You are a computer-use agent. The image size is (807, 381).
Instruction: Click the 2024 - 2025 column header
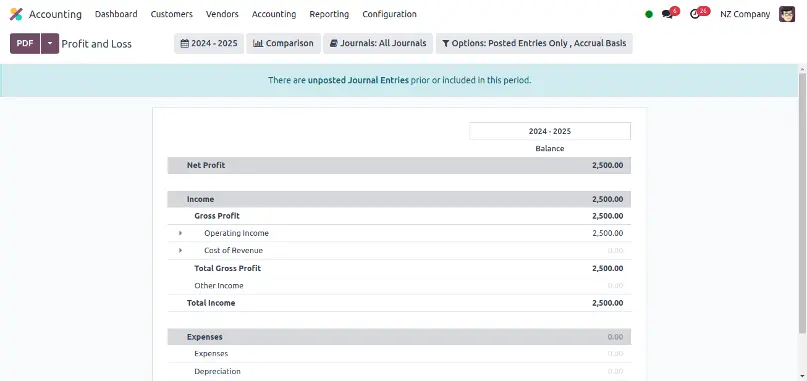(x=550, y=131)
